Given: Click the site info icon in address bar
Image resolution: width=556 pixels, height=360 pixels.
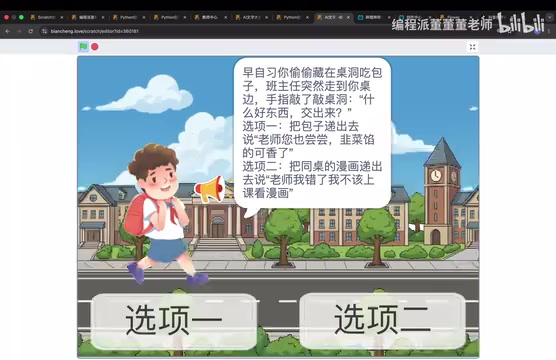Looking at the screenshot, I should (44, 31).
